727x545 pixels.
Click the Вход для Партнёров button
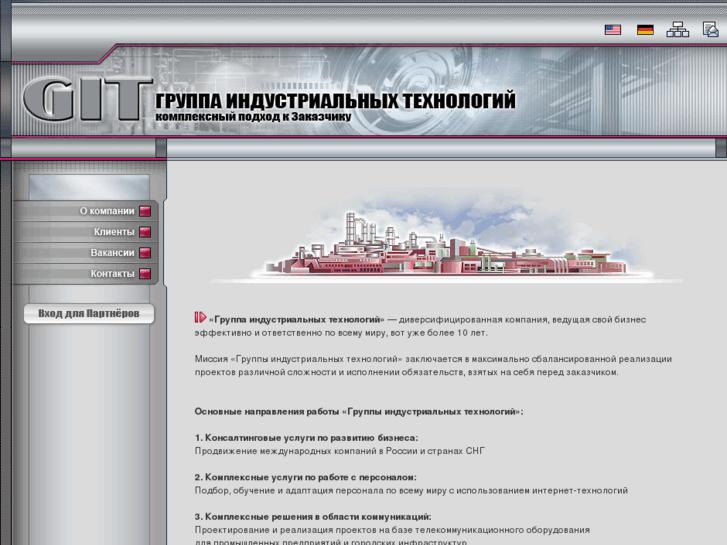coord(89,314)
